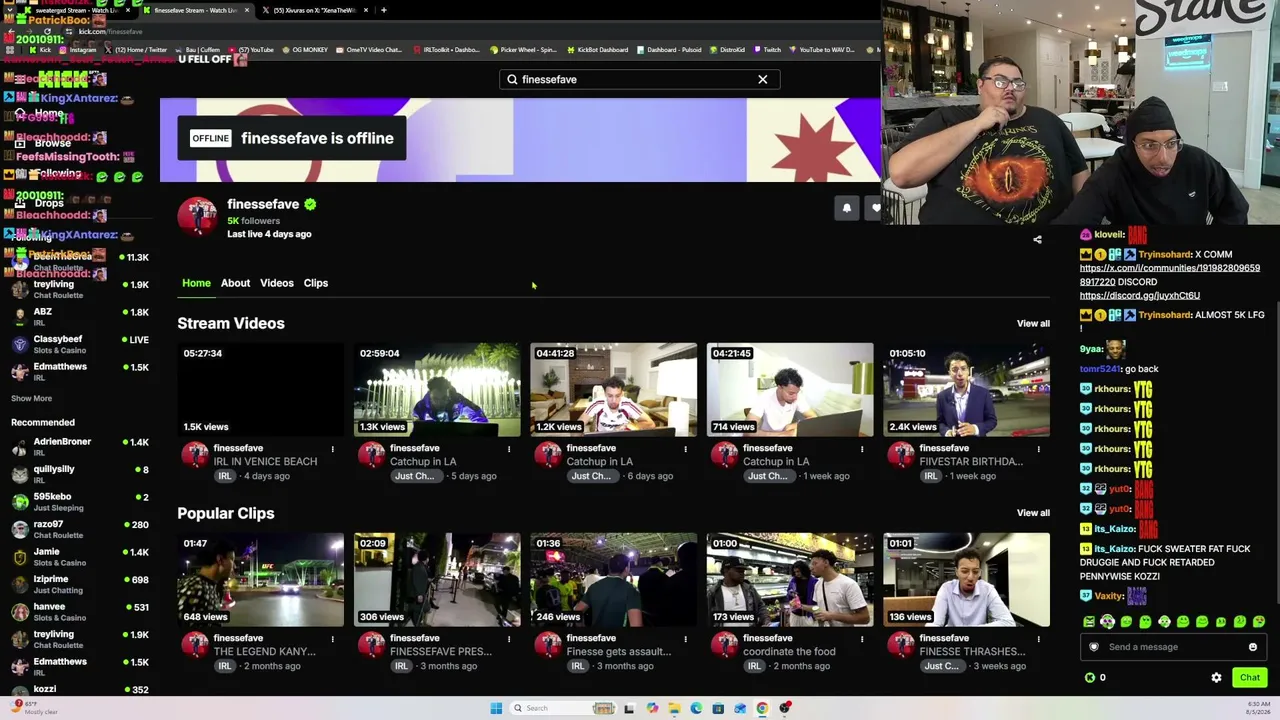Open Iziprime's Just Chatting stream
This screenshot has width=1280, height=720.
(80, 584)
